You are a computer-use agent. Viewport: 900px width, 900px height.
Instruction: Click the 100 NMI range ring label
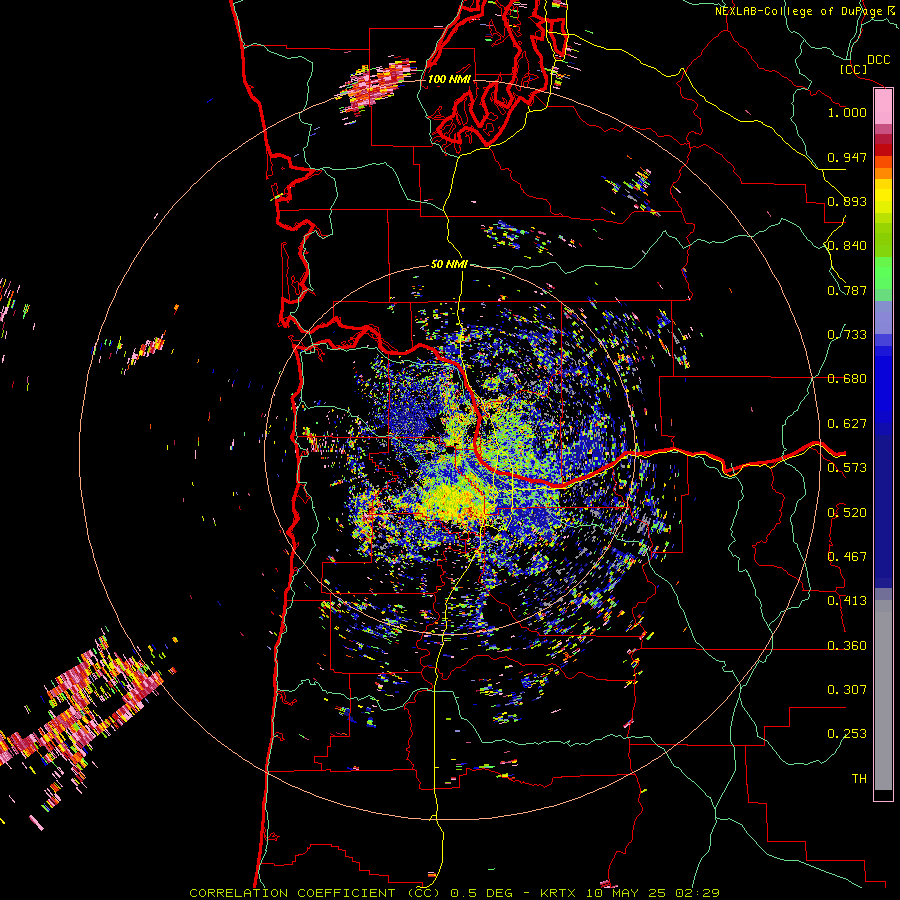449,79
